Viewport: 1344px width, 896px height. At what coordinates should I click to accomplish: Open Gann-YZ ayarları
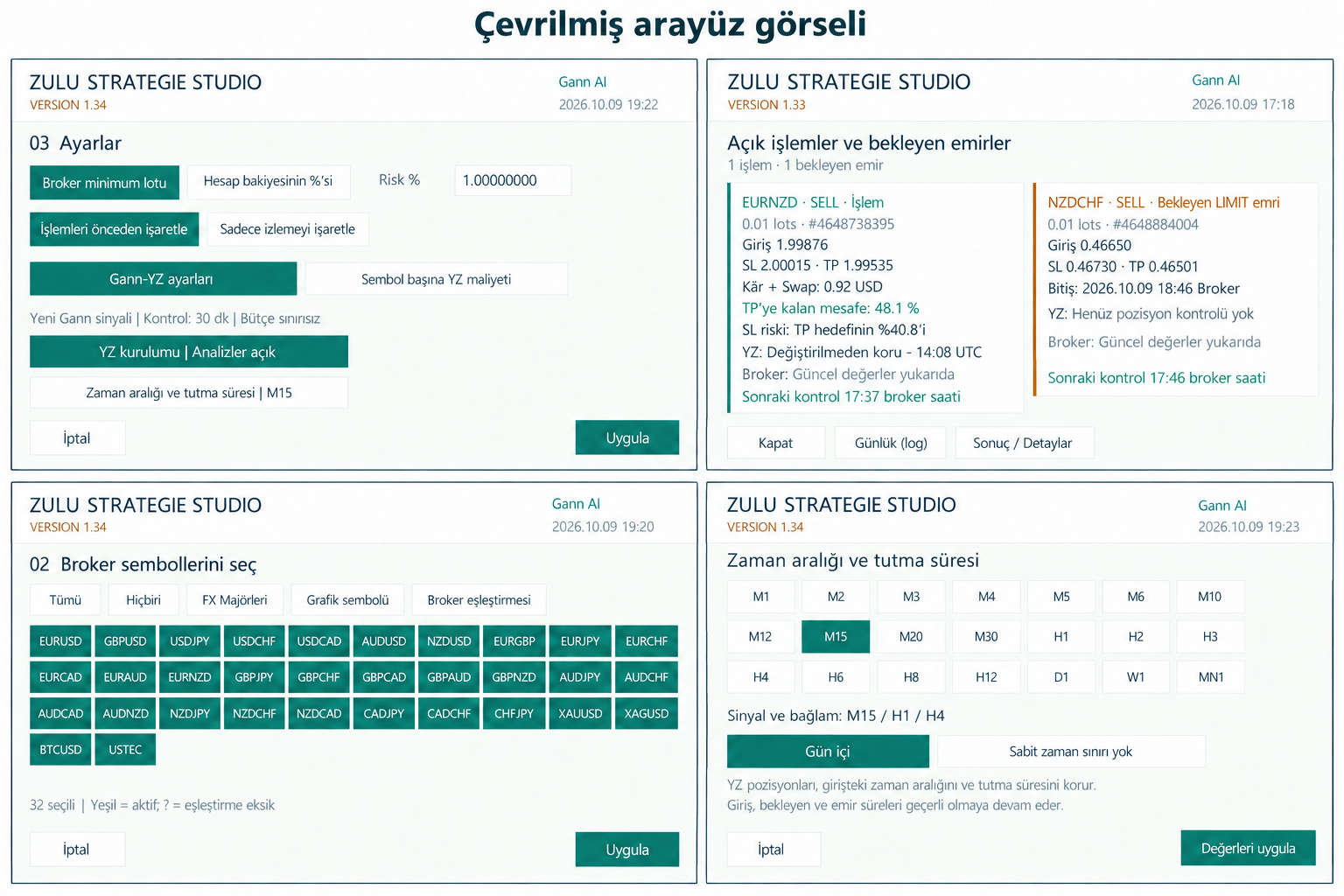[x=163, y=279]
